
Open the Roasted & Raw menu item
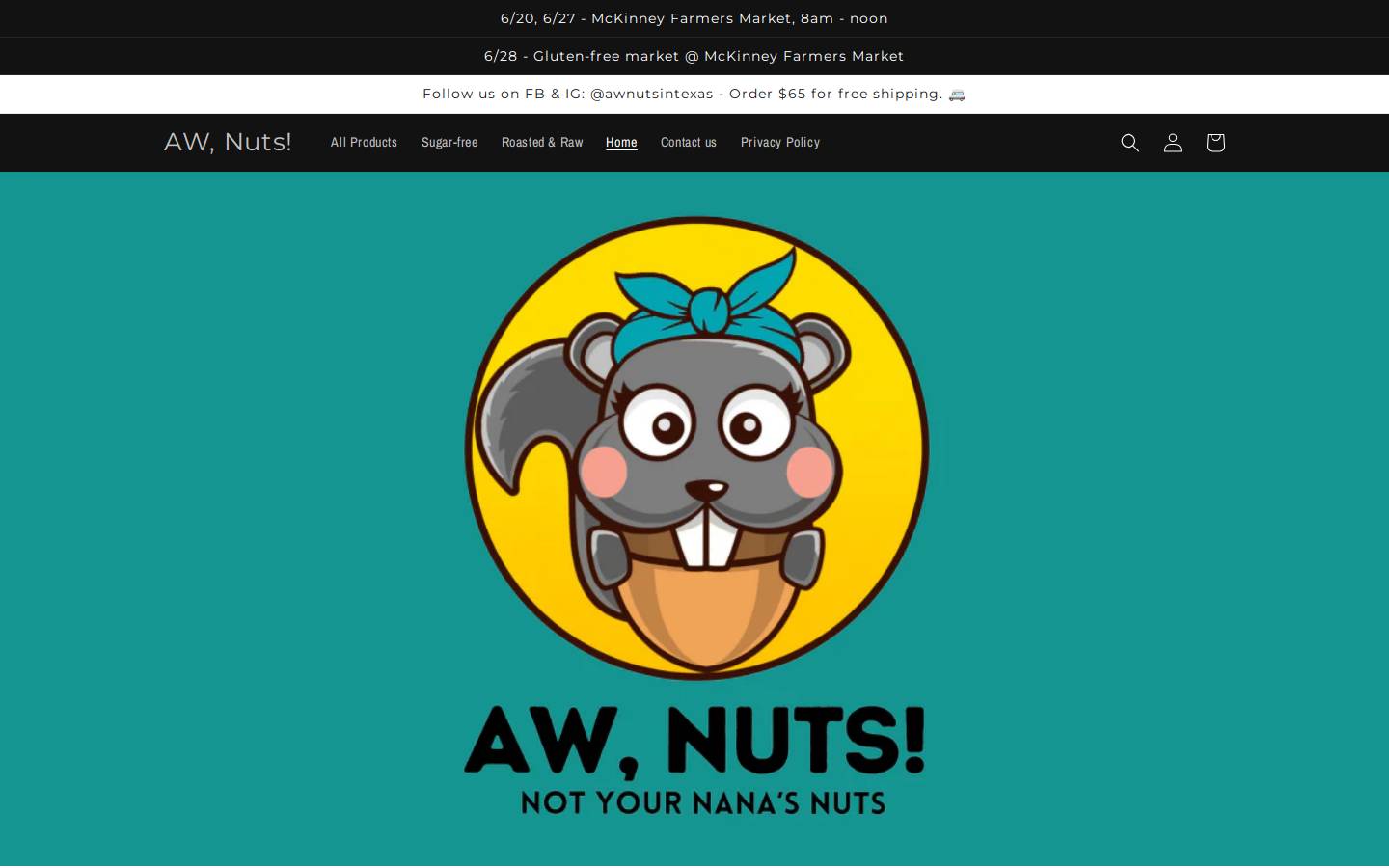(542, 142)
